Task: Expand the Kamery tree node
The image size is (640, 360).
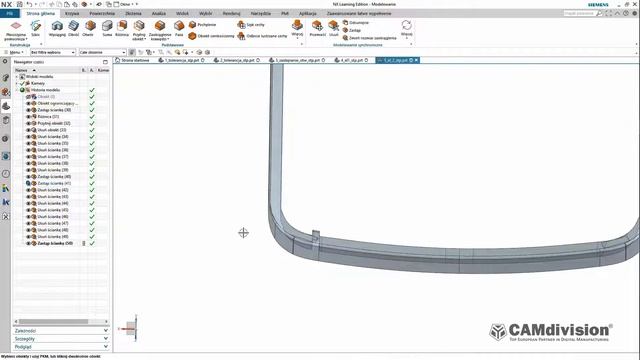Action: 17,83
